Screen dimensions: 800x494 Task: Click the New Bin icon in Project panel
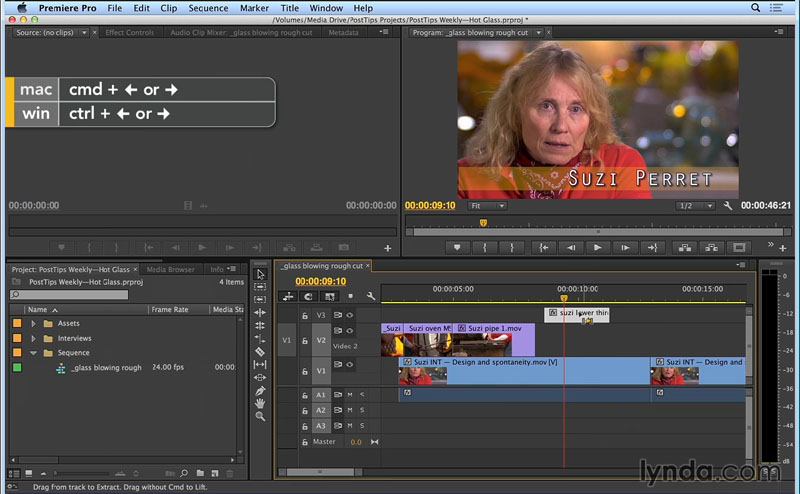point(200,474)
